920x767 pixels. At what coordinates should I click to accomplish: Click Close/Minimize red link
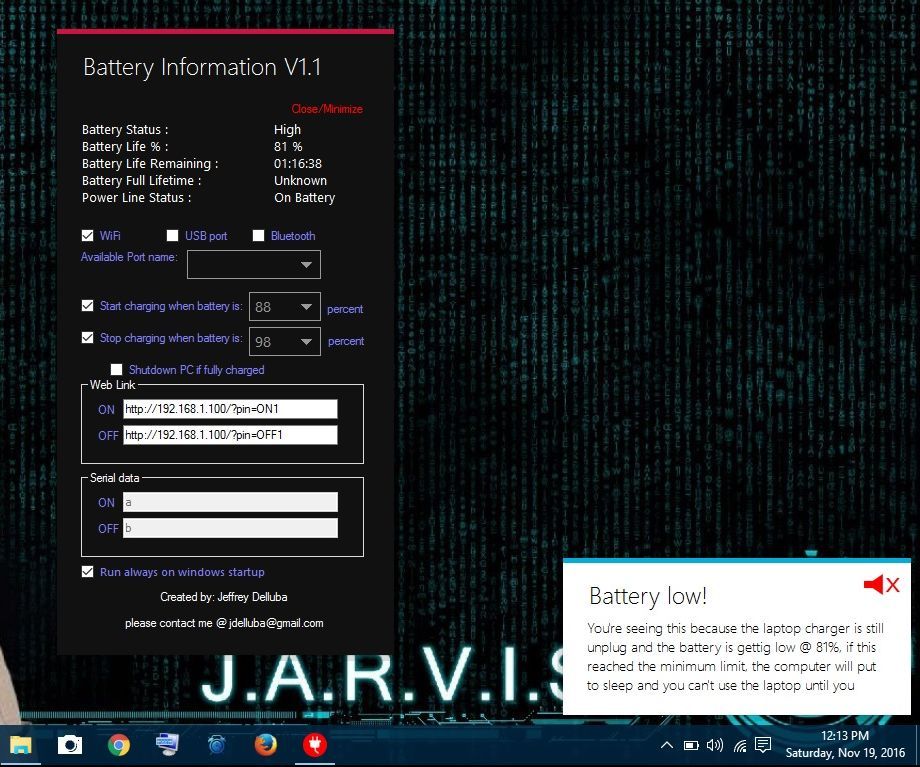click(x=327, y=109)
